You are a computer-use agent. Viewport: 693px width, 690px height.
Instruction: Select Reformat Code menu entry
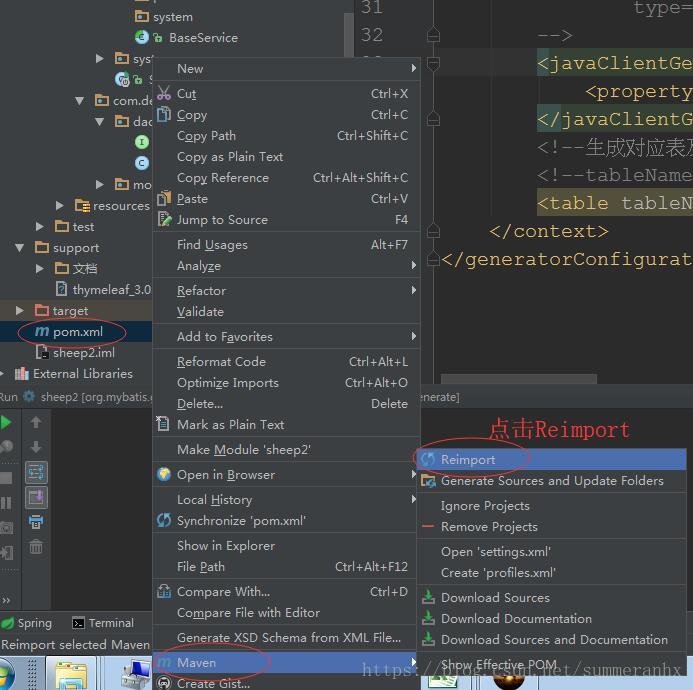click(286, 362)
